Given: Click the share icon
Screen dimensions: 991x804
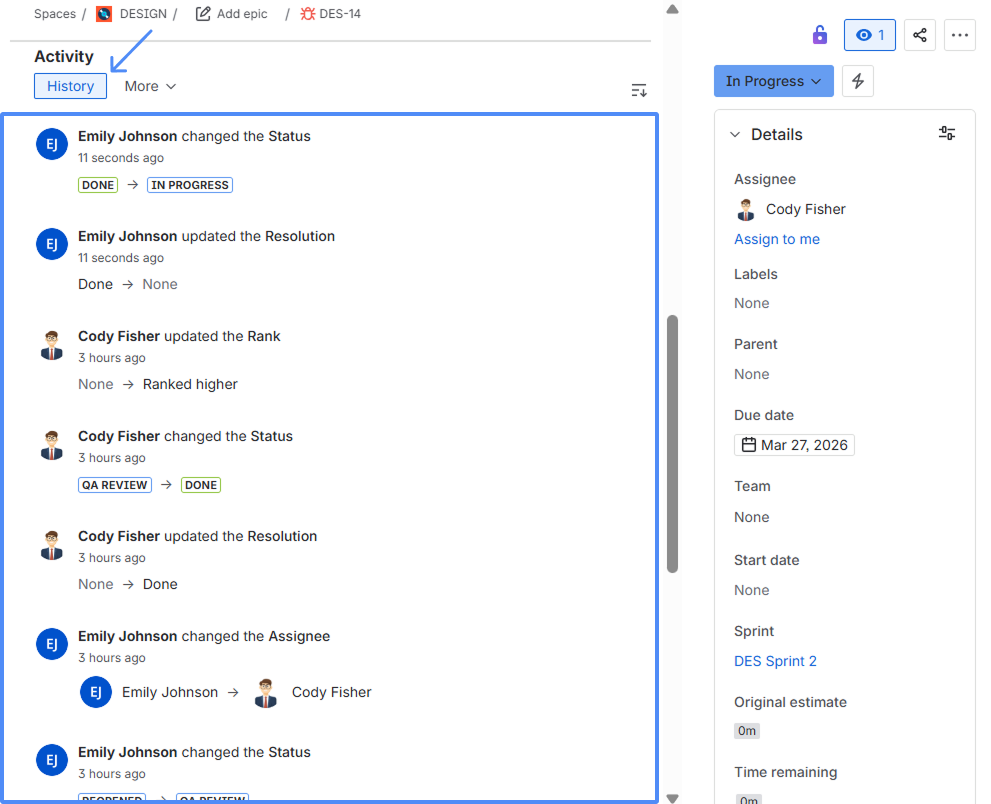Looking at the screenshot, I should (920, 35).
